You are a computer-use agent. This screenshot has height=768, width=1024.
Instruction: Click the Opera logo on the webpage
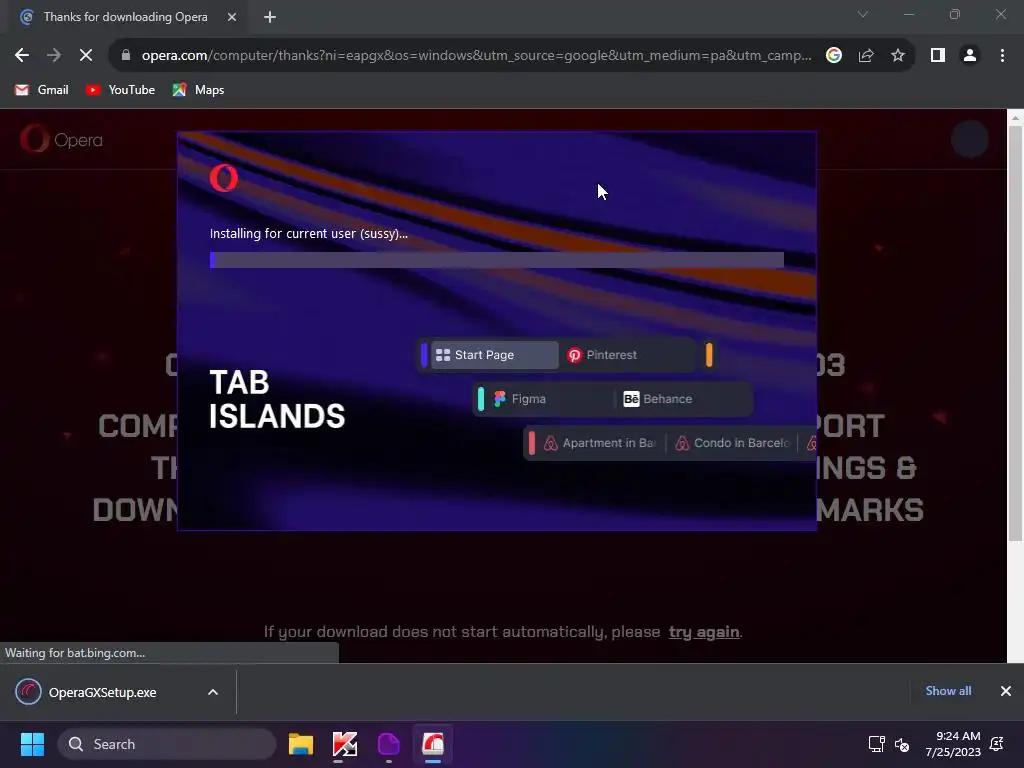pyautogui.click(x=61, y=139)
